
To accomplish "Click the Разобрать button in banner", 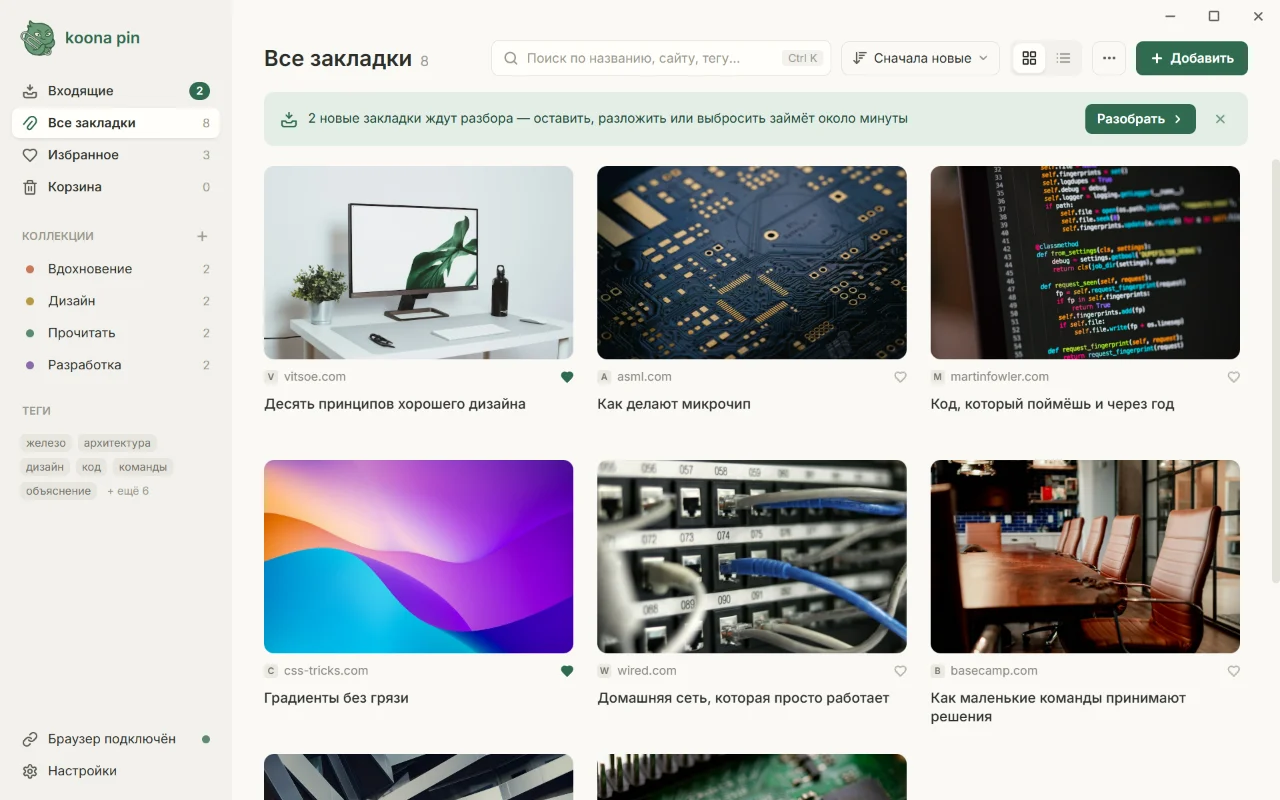I will (1140, 119).
